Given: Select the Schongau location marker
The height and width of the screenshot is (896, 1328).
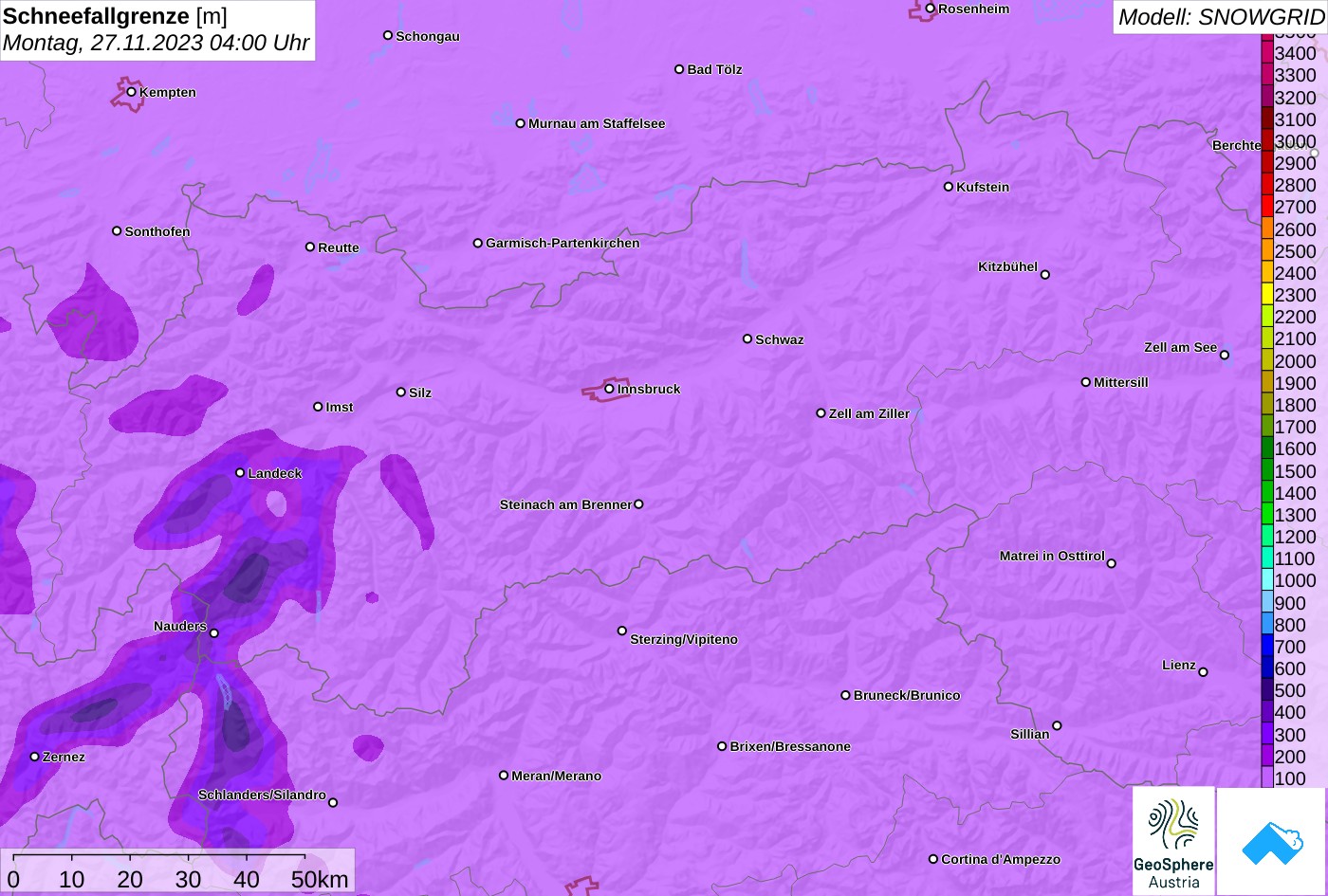Looking at the screenshot, I should [x=388, y=35].
